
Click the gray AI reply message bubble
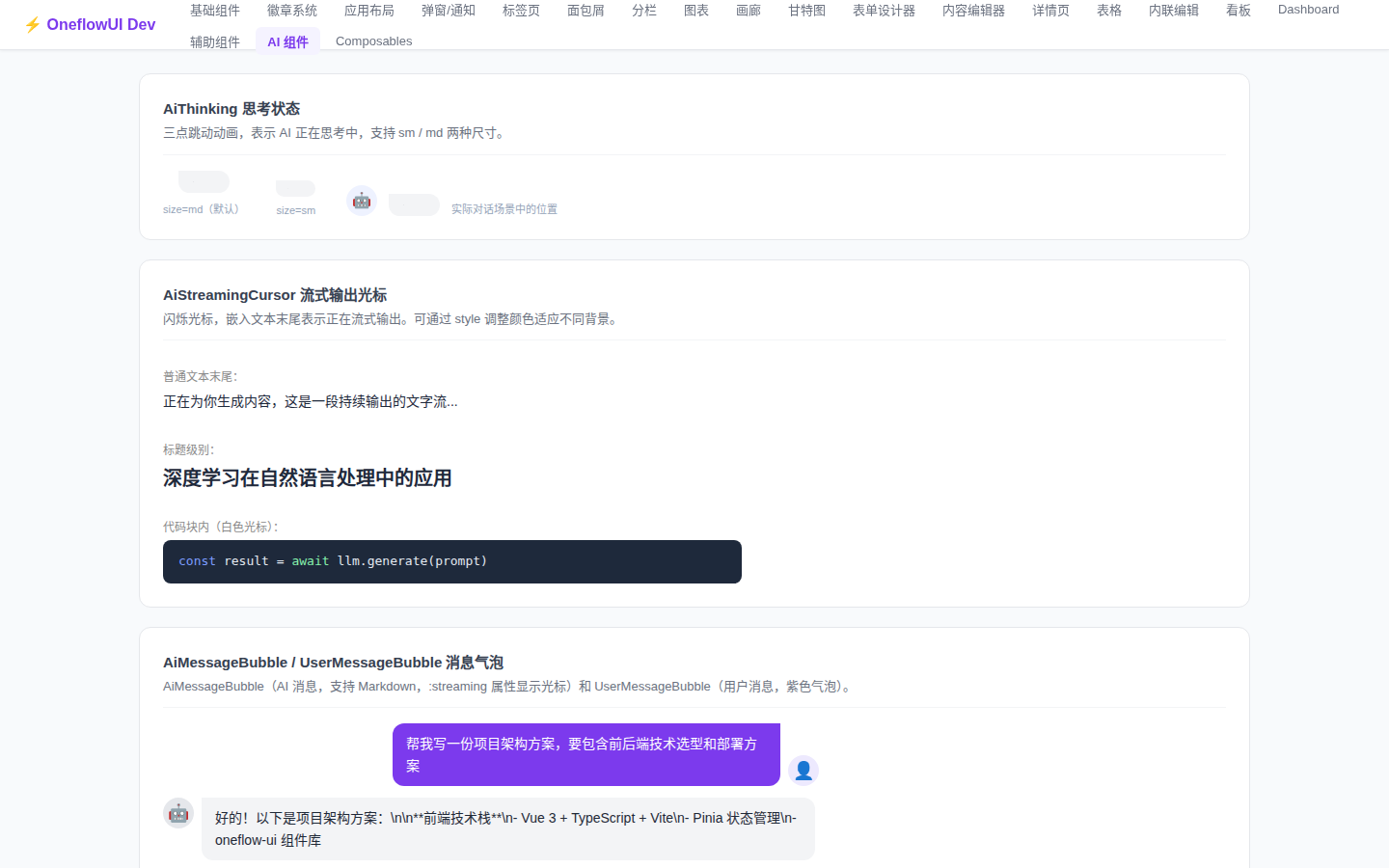(508, 829)
